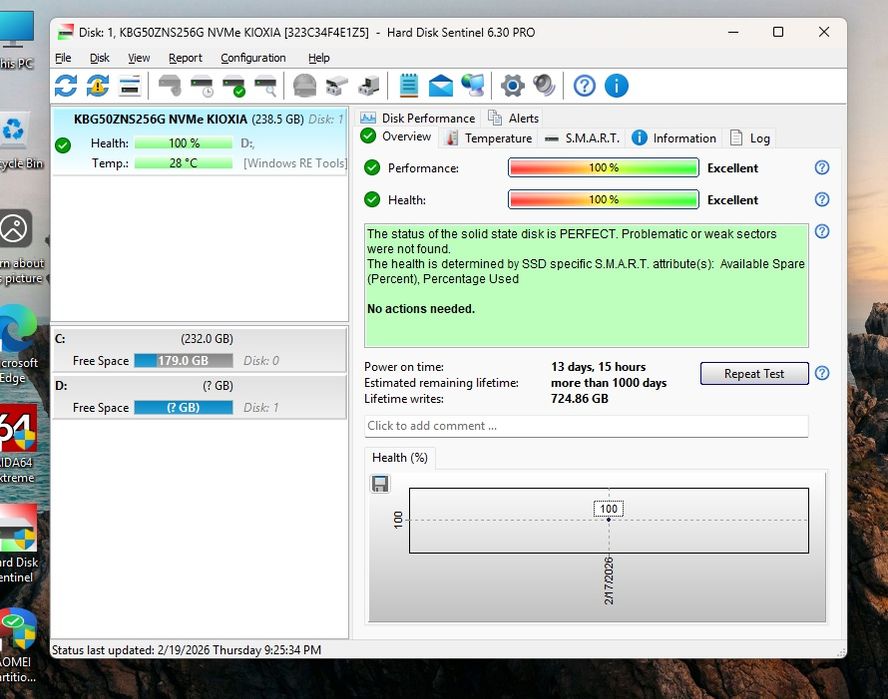Screen dimensions: 888x699
Task: Click the globe and monitor network icon
Action: point(473,86)
